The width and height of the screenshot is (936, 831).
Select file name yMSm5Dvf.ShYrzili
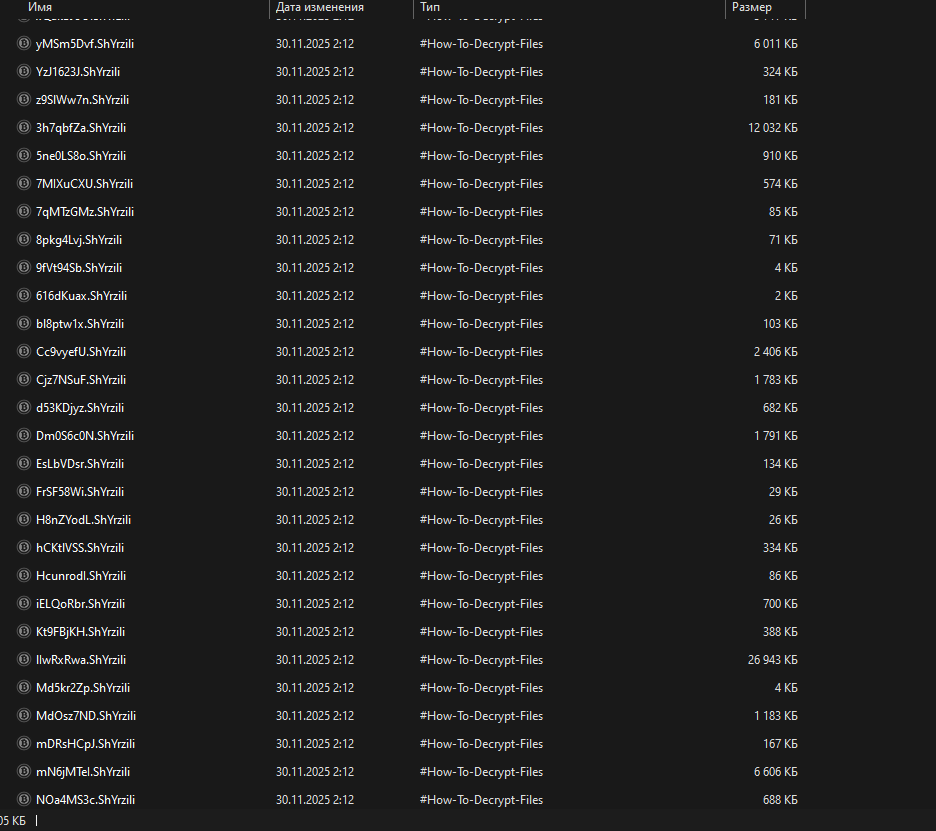[85, 44]
